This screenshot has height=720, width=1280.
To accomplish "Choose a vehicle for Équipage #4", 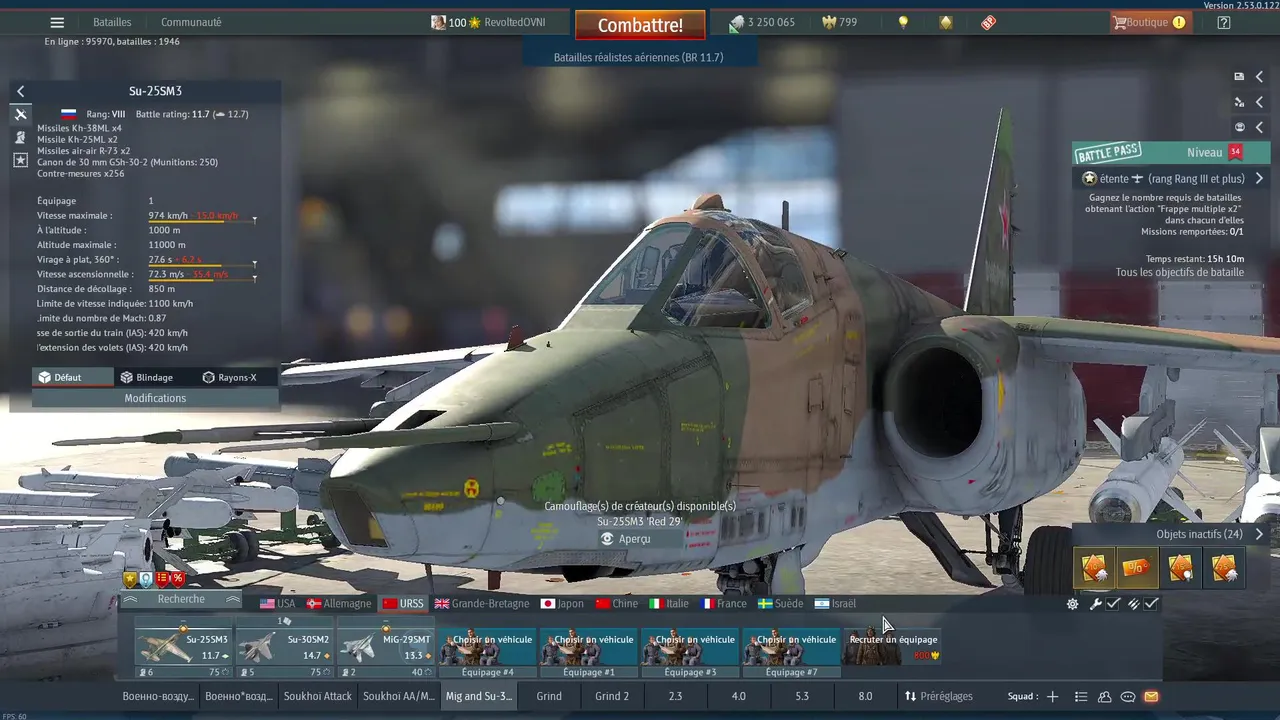I will [x=487, y=653].
